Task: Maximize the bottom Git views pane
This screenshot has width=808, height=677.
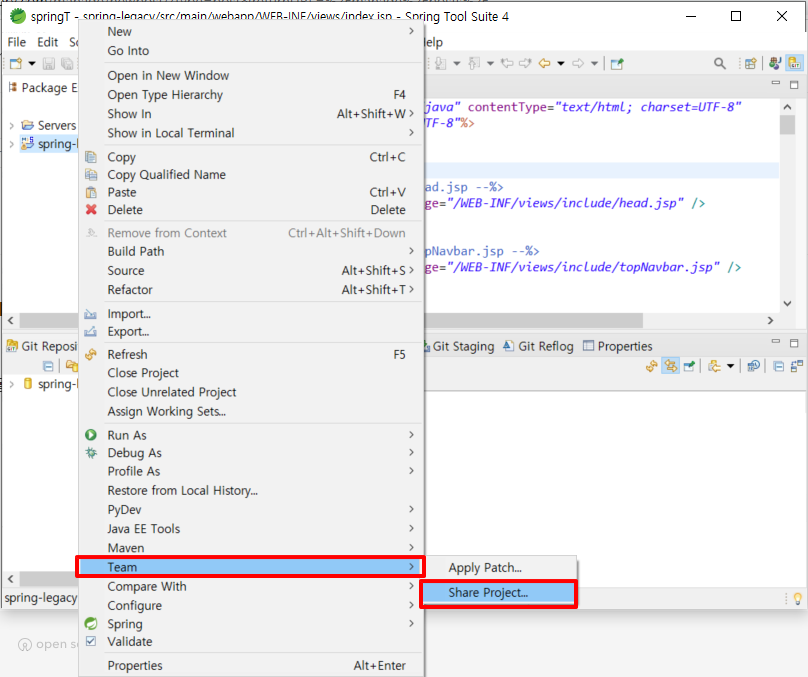Action: click(x=794, y=343)
